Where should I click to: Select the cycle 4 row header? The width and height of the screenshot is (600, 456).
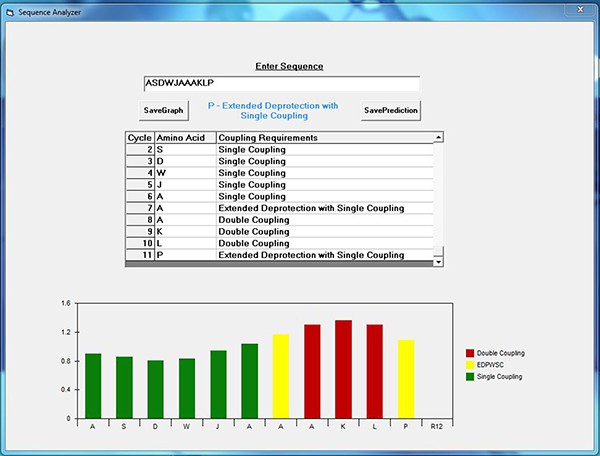click(x=140, y=173)
